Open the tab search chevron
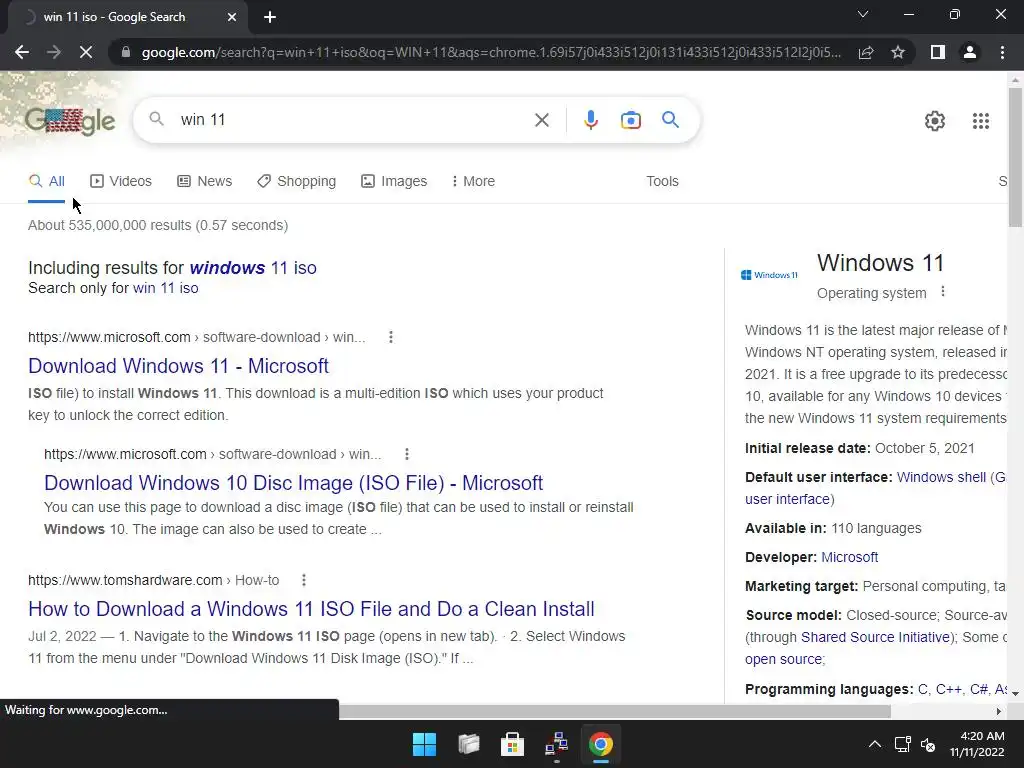1024x768 pixels. 863,14
